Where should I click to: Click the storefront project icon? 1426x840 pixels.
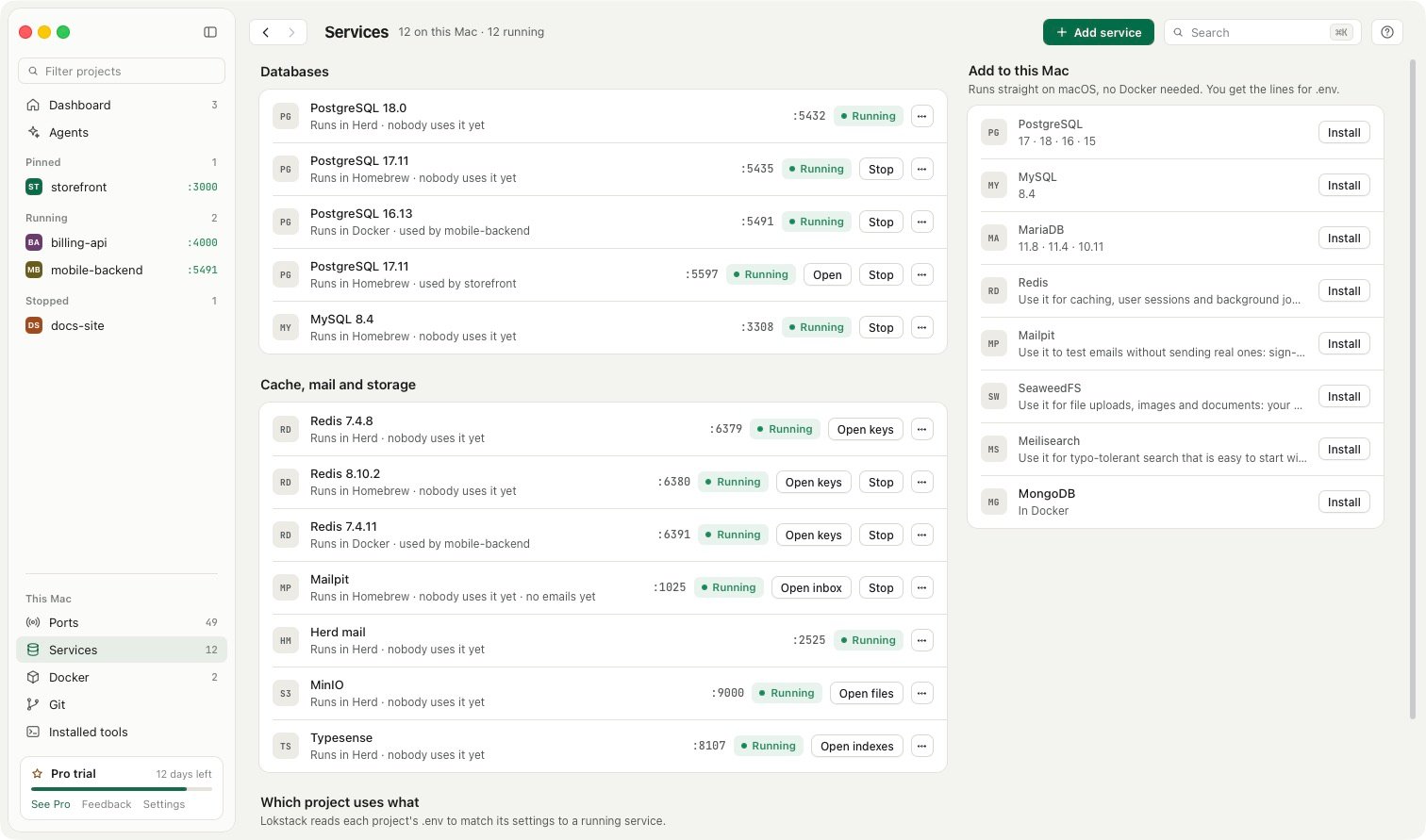[34, 187]
